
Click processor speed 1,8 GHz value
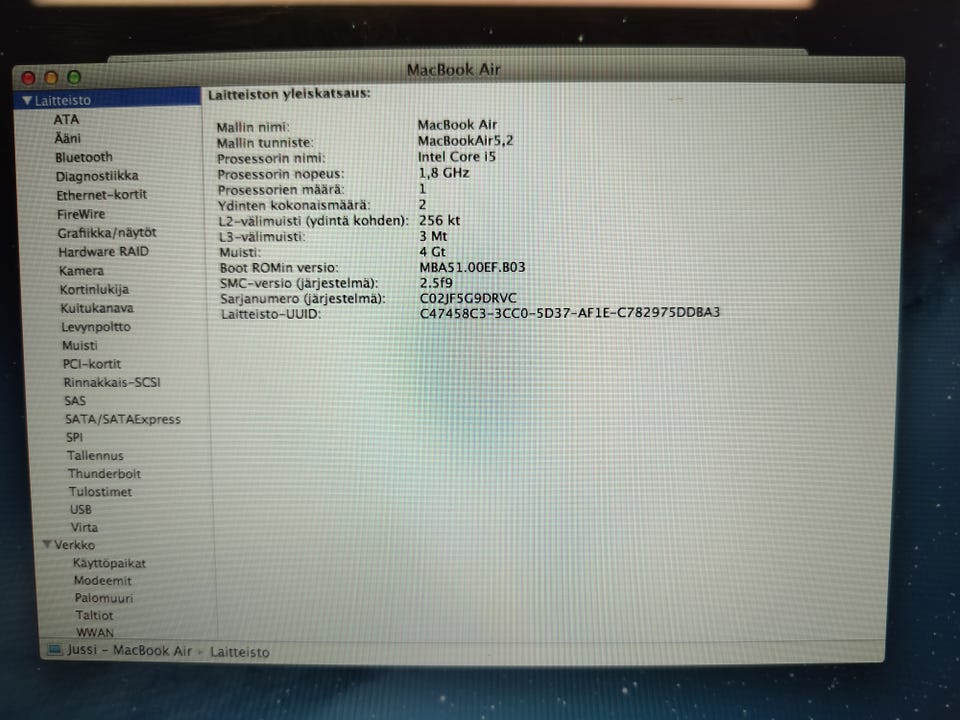click(x=444, y=173)
